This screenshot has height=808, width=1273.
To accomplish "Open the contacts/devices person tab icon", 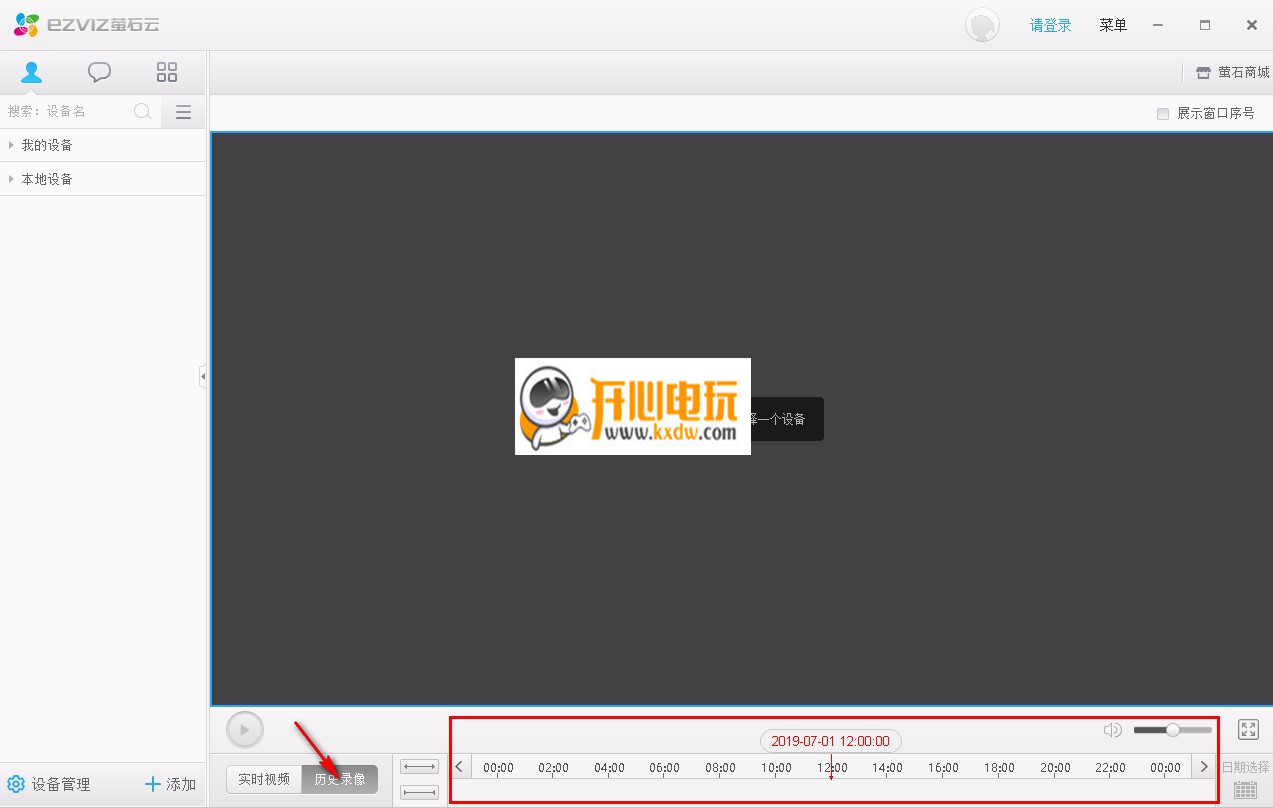I will (32, 72).
